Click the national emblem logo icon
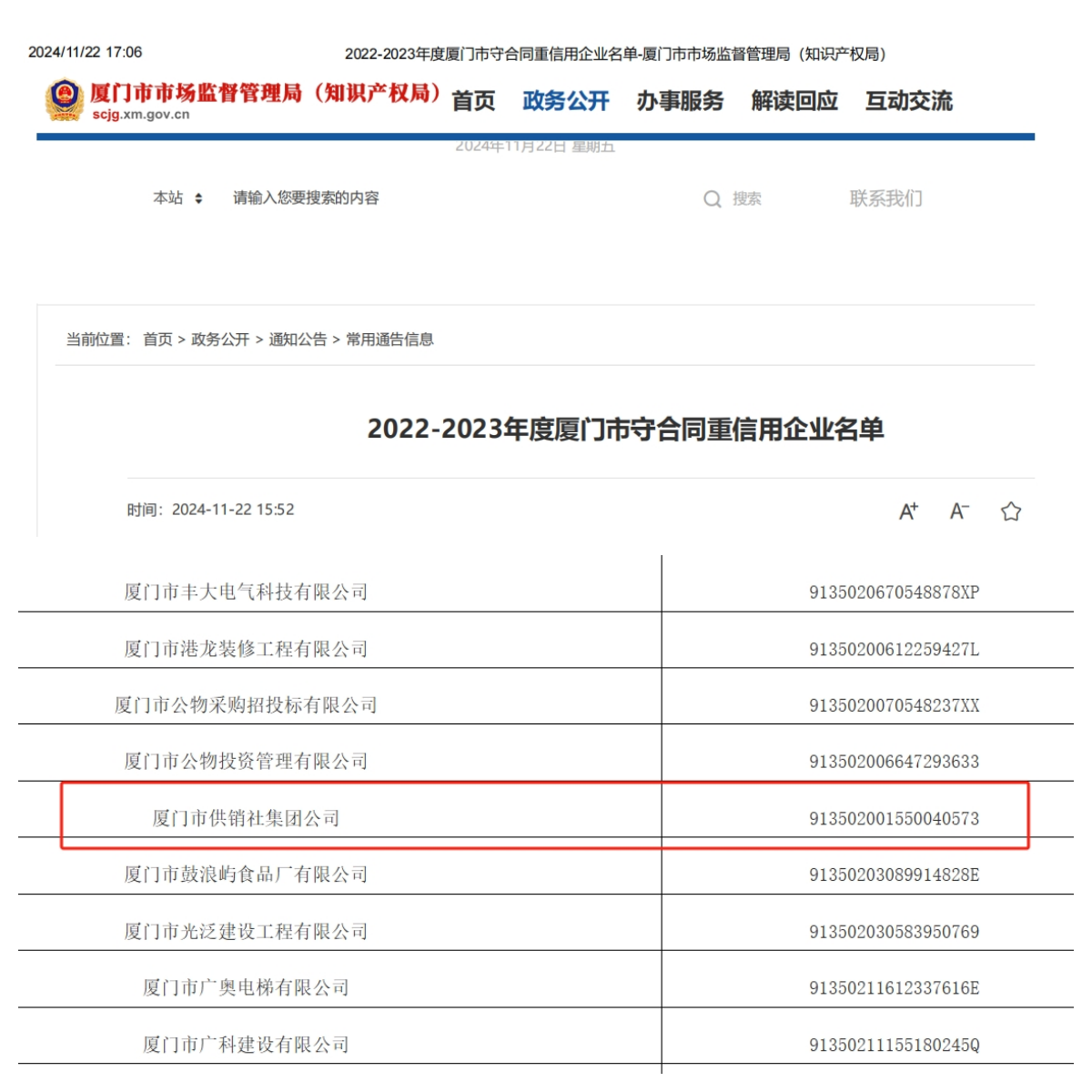Image resolution: width=1092 pixels, height=1092 pixels. [x=65, y=99]
